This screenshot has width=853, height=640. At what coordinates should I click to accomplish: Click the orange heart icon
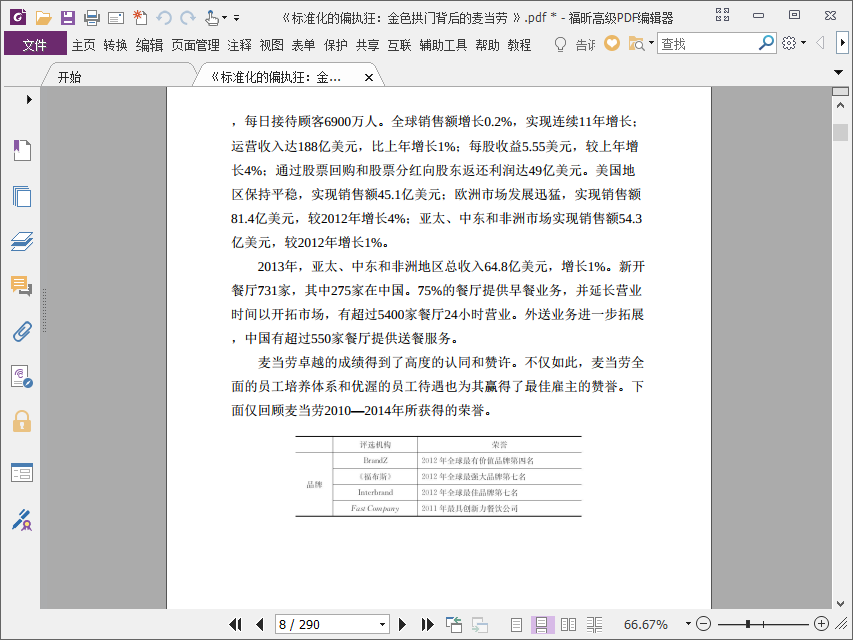point(612,43)
